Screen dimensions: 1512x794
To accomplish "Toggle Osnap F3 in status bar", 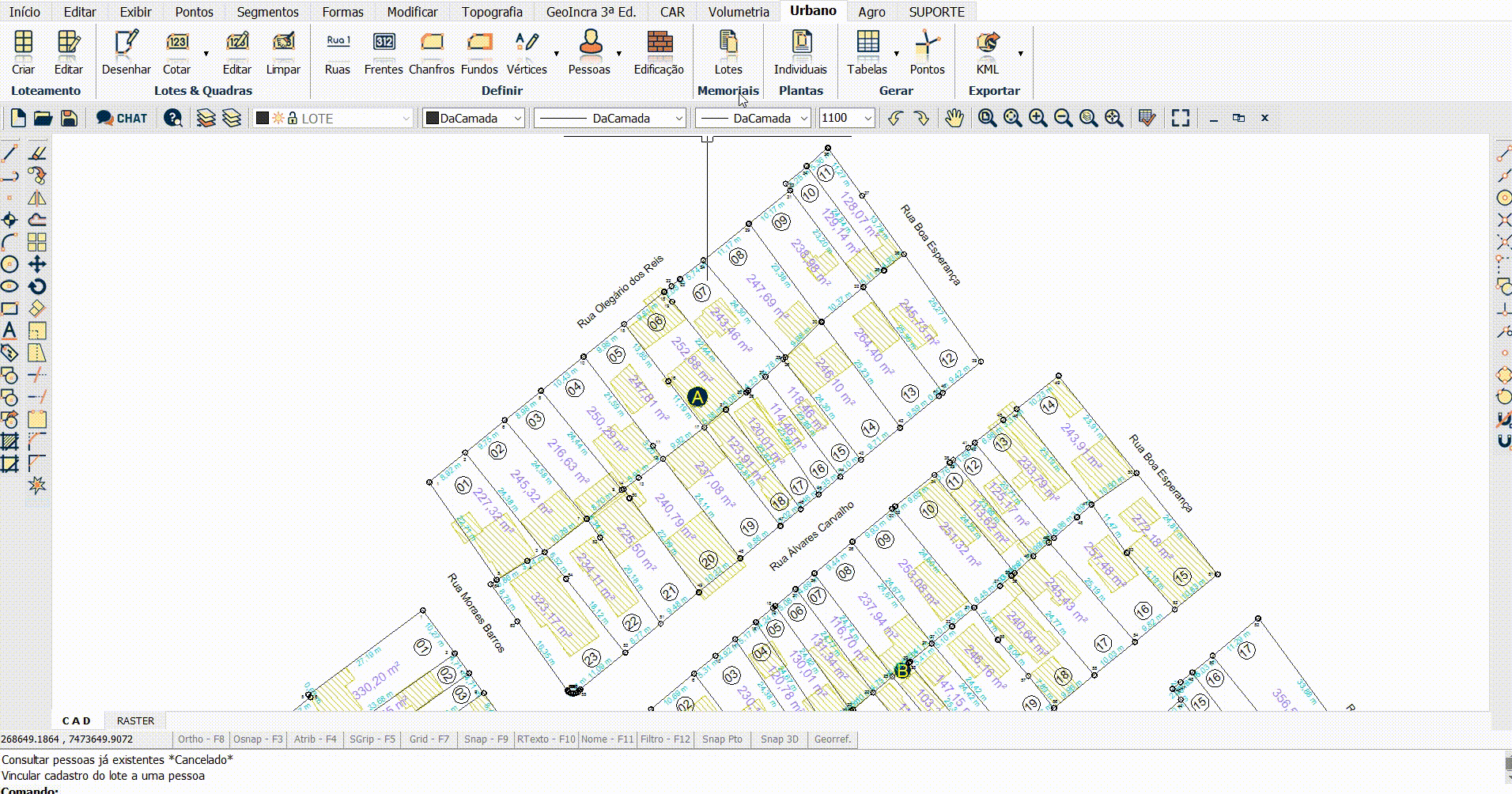I will click(x=258, y=739).
